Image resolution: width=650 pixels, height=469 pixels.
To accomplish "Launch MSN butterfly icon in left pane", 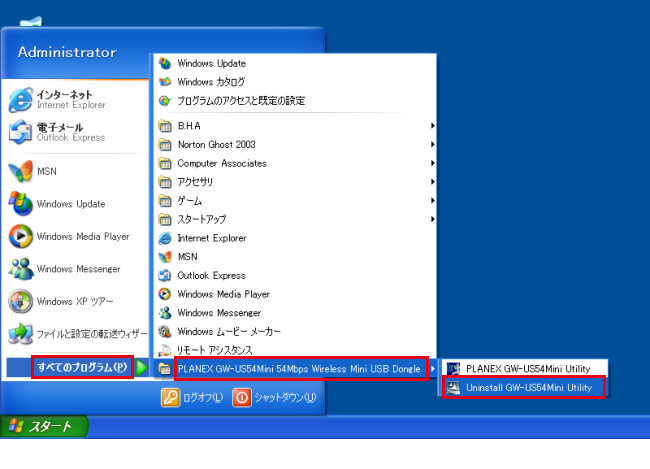I will click(20, 171).
